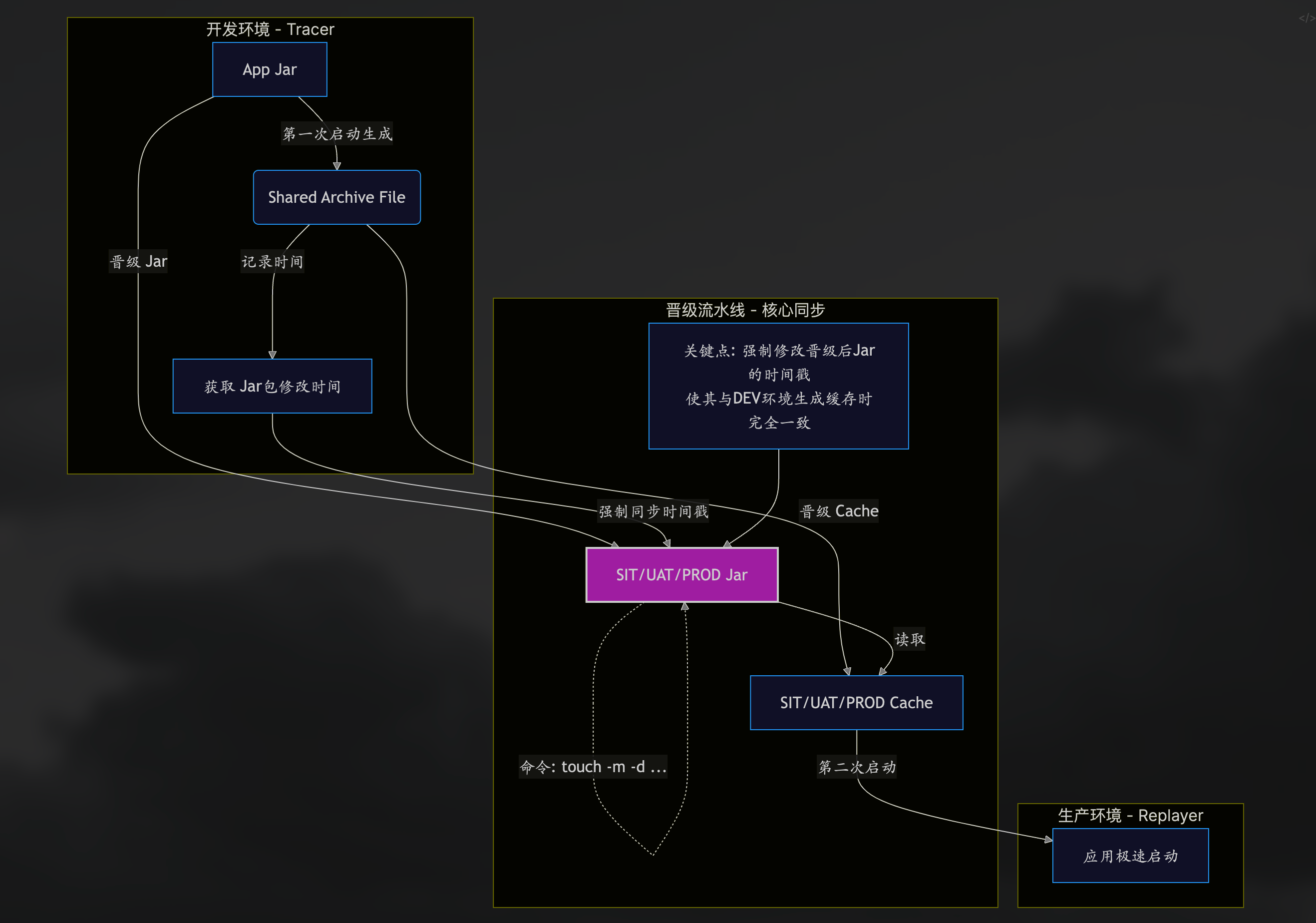Select the 关键点 timestamp note box
The image size is (1316, 923).
coord(778,386)
